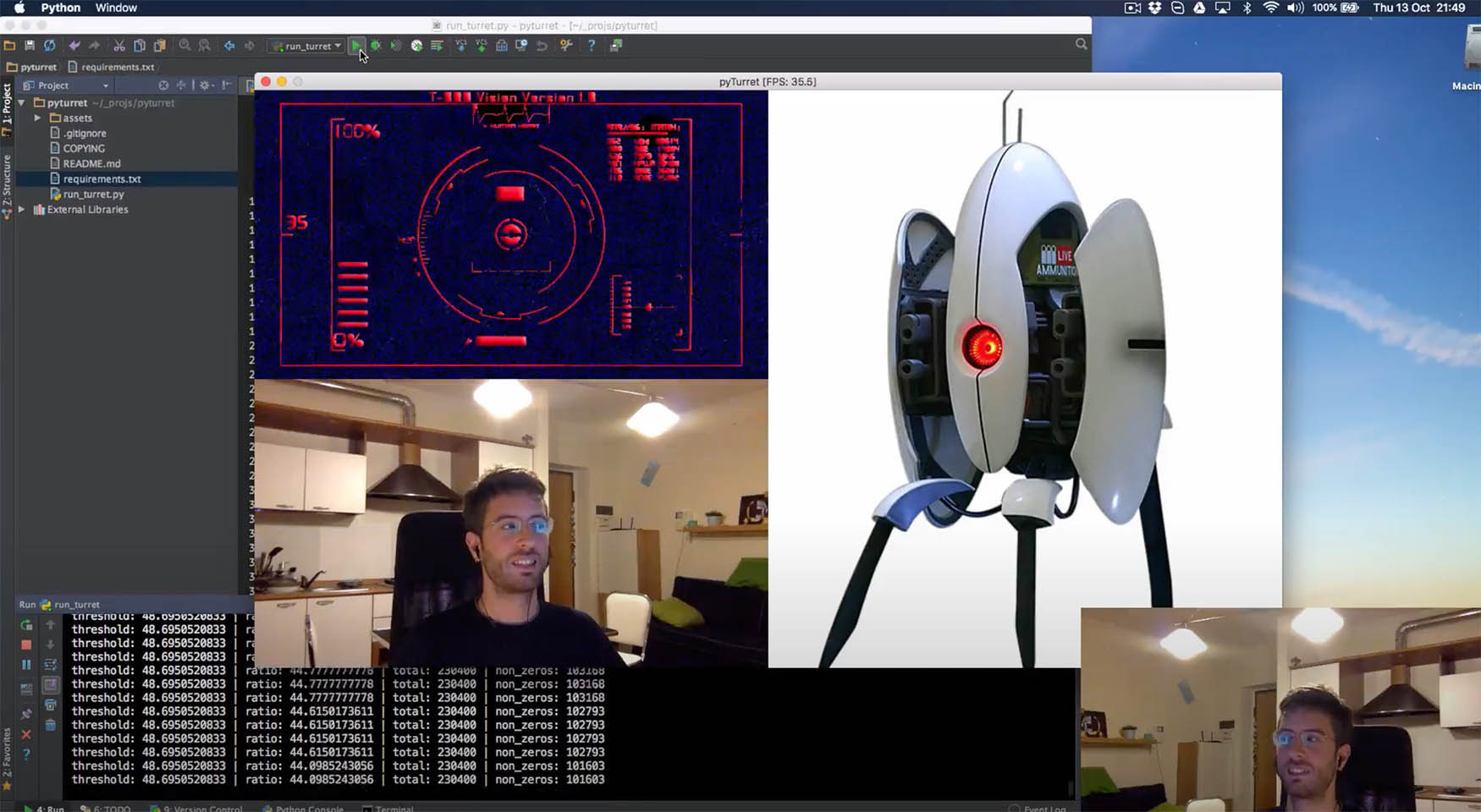Click the Settings wrench toolbar icon
The height and width of the screenshot is (812, 1481).
pos(566,46)
